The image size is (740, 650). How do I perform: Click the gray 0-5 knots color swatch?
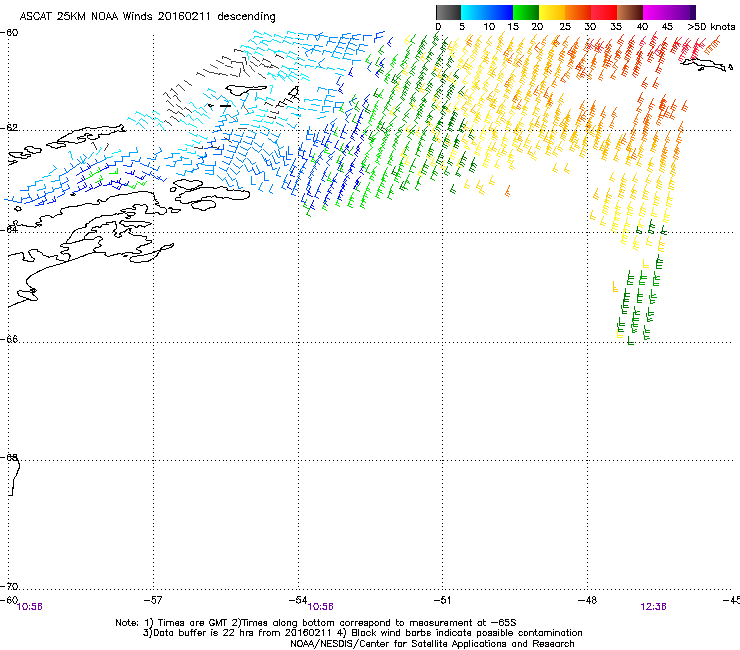click(448, 12)
